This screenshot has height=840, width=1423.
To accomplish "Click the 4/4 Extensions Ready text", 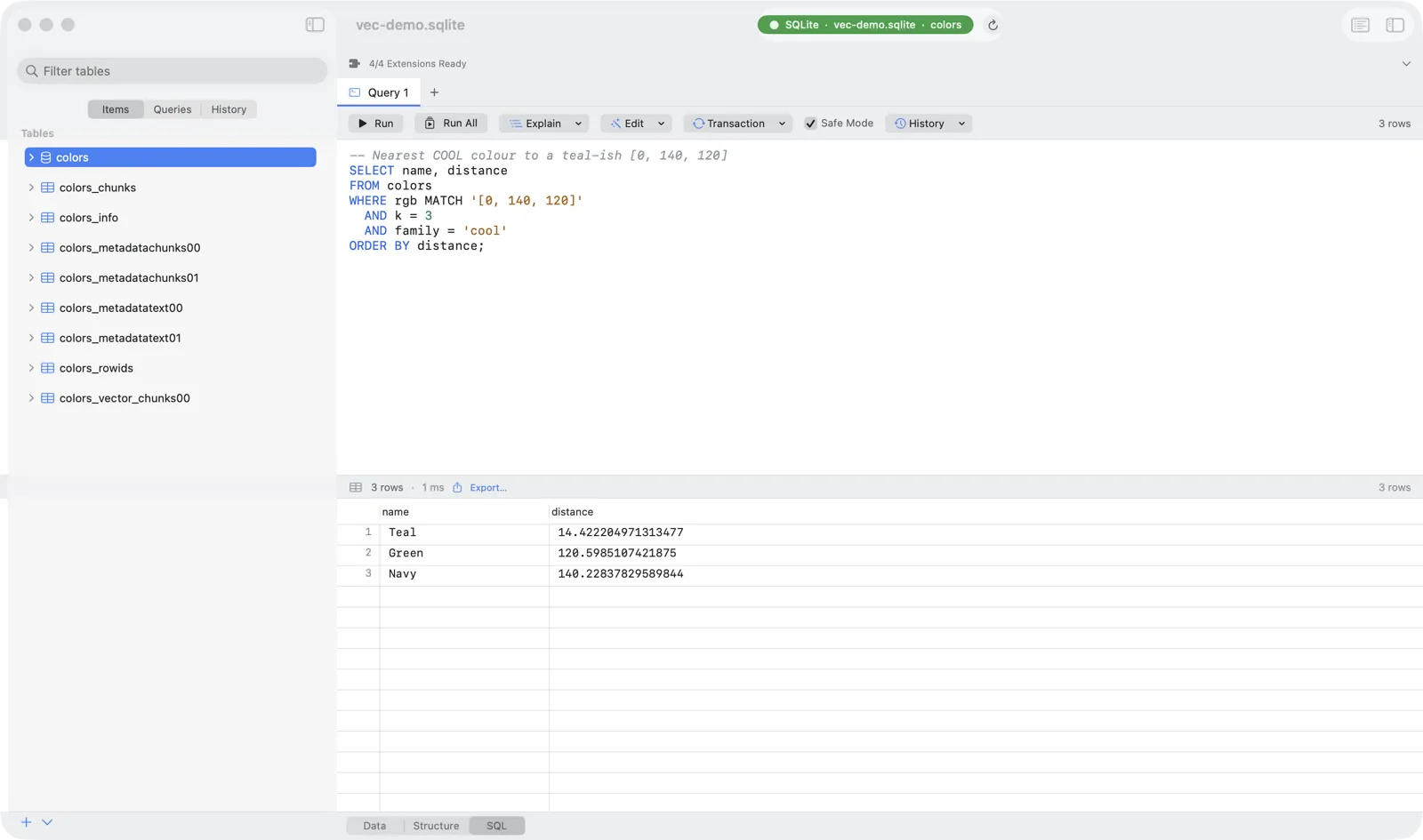I will click(x=417, y=64).
